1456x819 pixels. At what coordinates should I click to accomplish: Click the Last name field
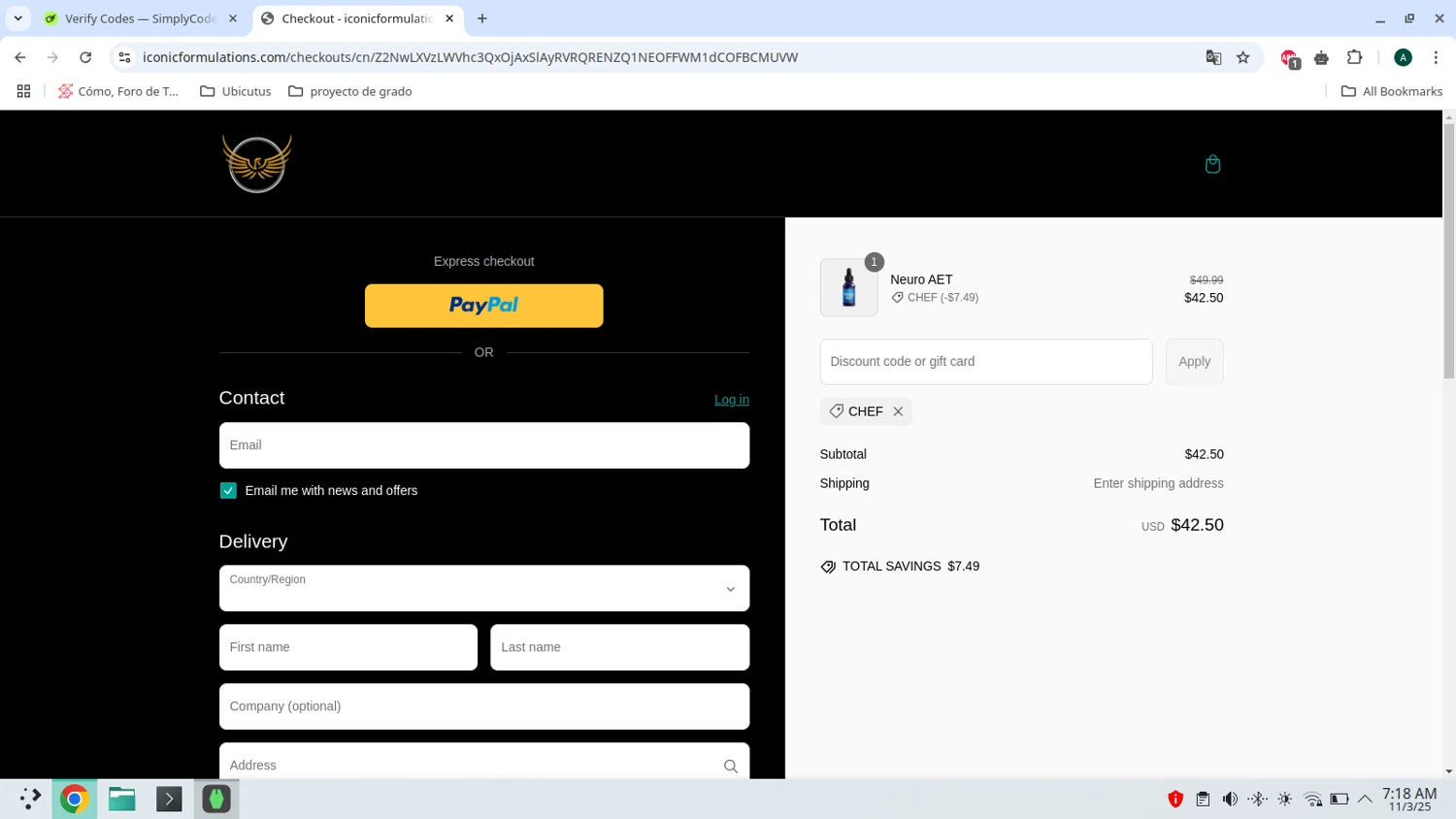(620, 647)
